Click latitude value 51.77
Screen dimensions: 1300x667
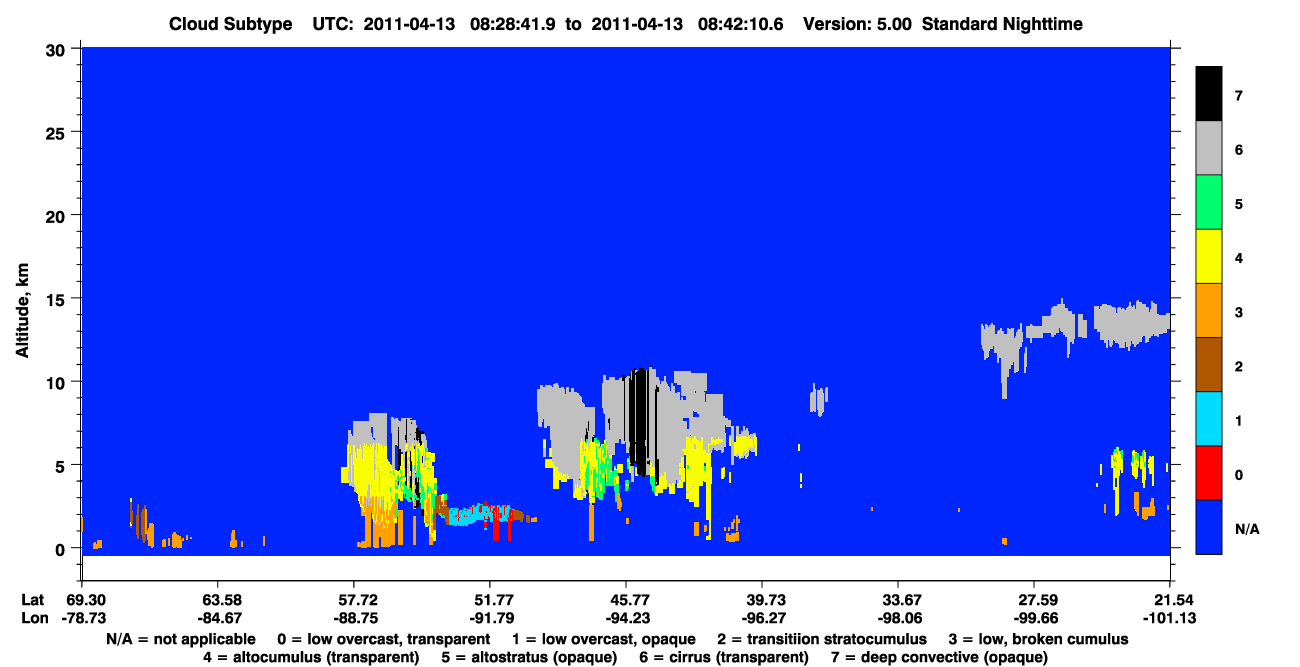tap(490, 600)
